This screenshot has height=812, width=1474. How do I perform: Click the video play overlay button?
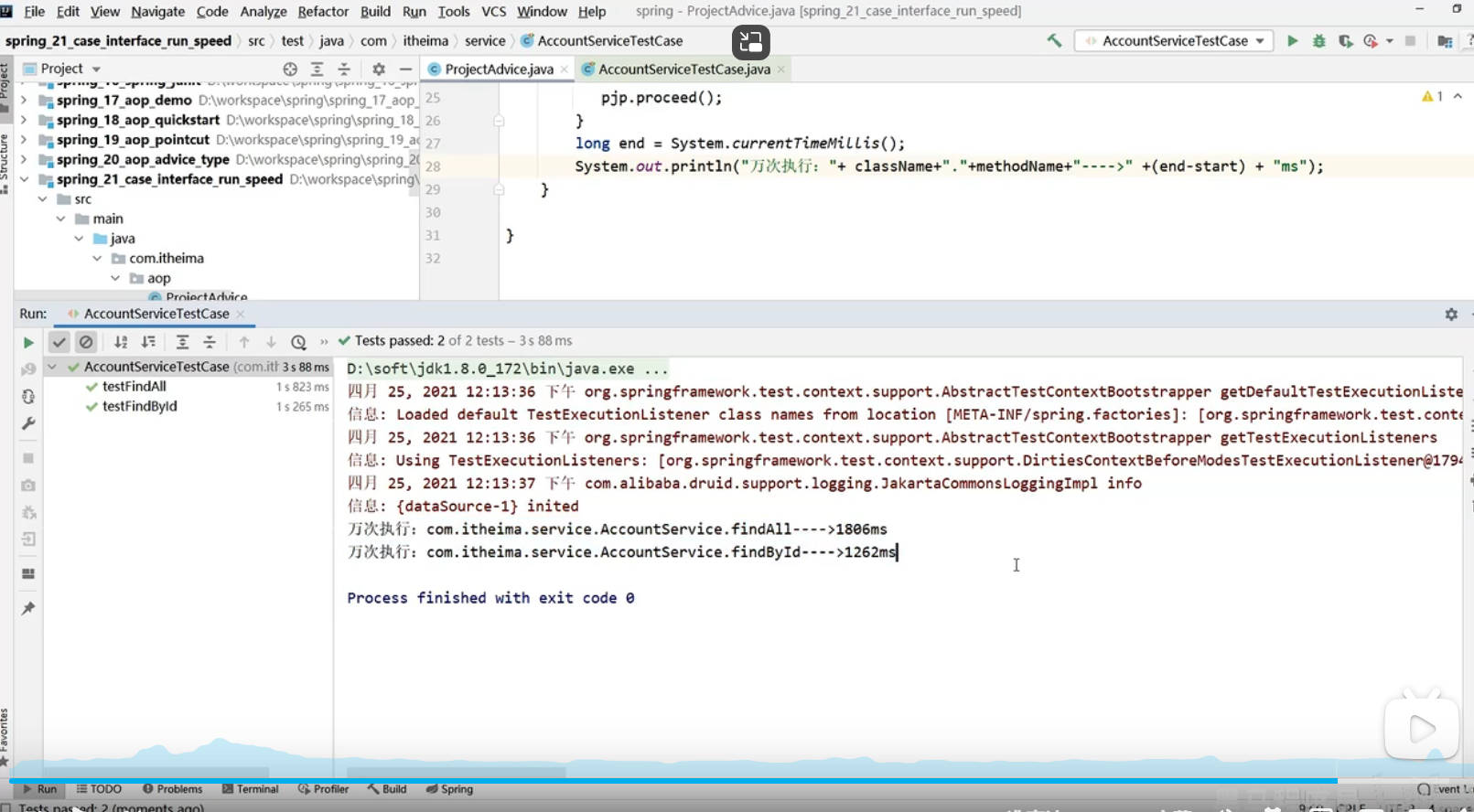coord(1421,729)
